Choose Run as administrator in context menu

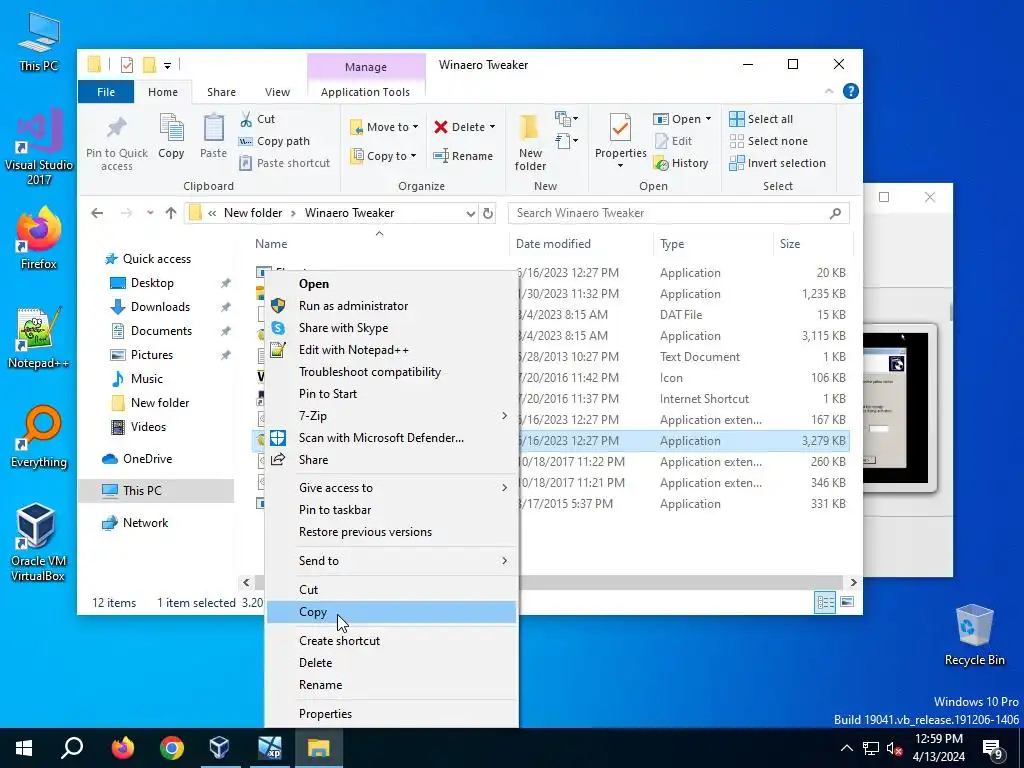coord(391,306)
